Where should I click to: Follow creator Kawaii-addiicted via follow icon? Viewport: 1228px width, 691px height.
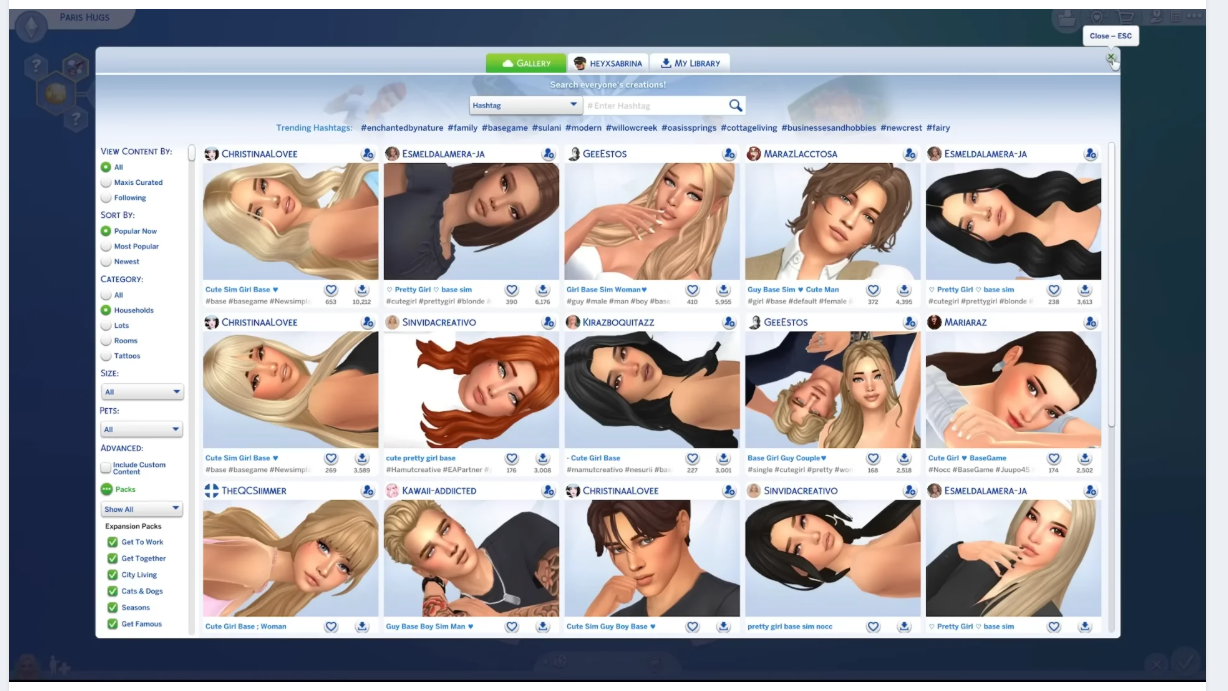[x=548, y=491]
